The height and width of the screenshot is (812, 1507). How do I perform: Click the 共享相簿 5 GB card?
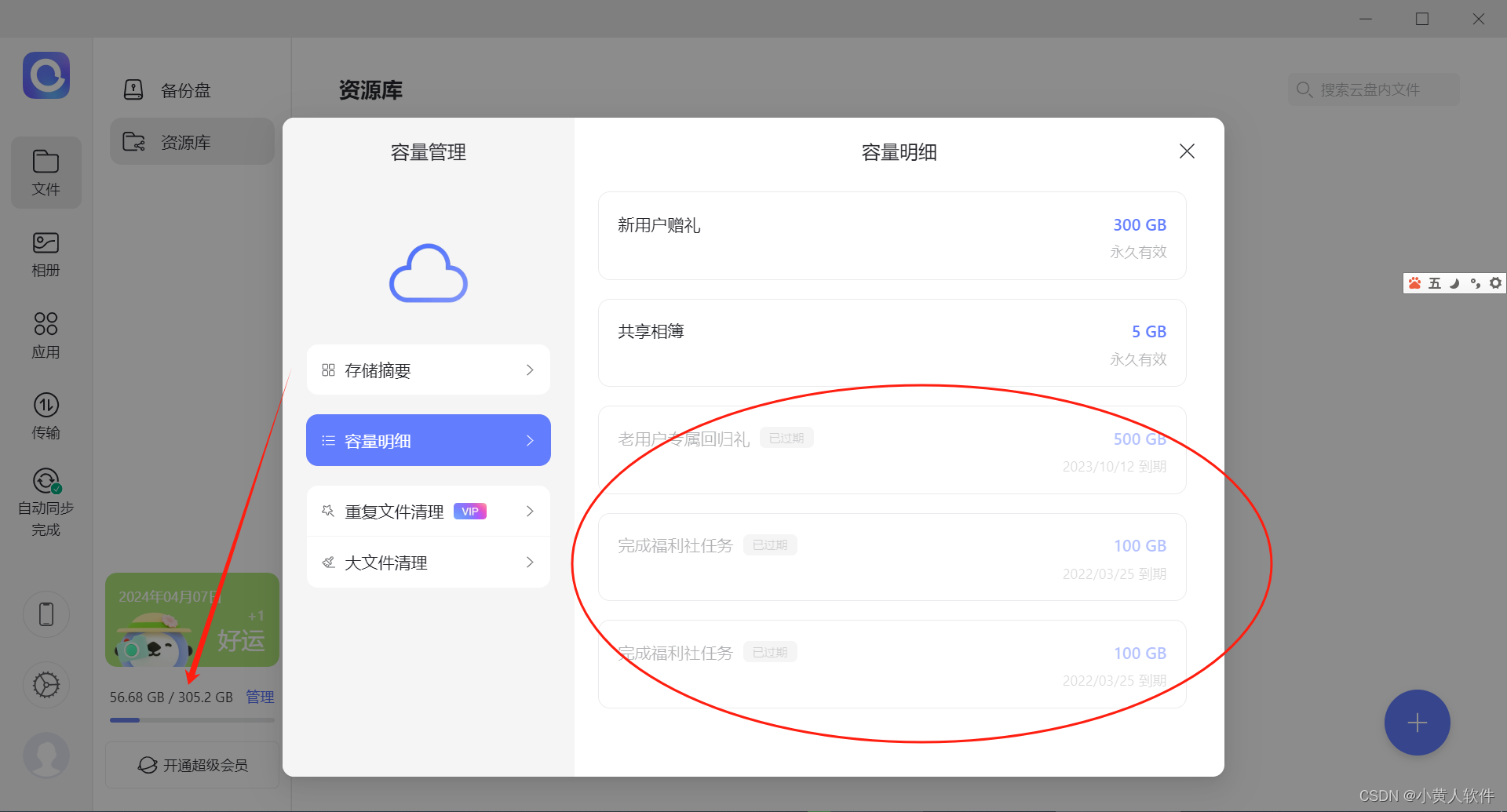[x=892, y=343]
